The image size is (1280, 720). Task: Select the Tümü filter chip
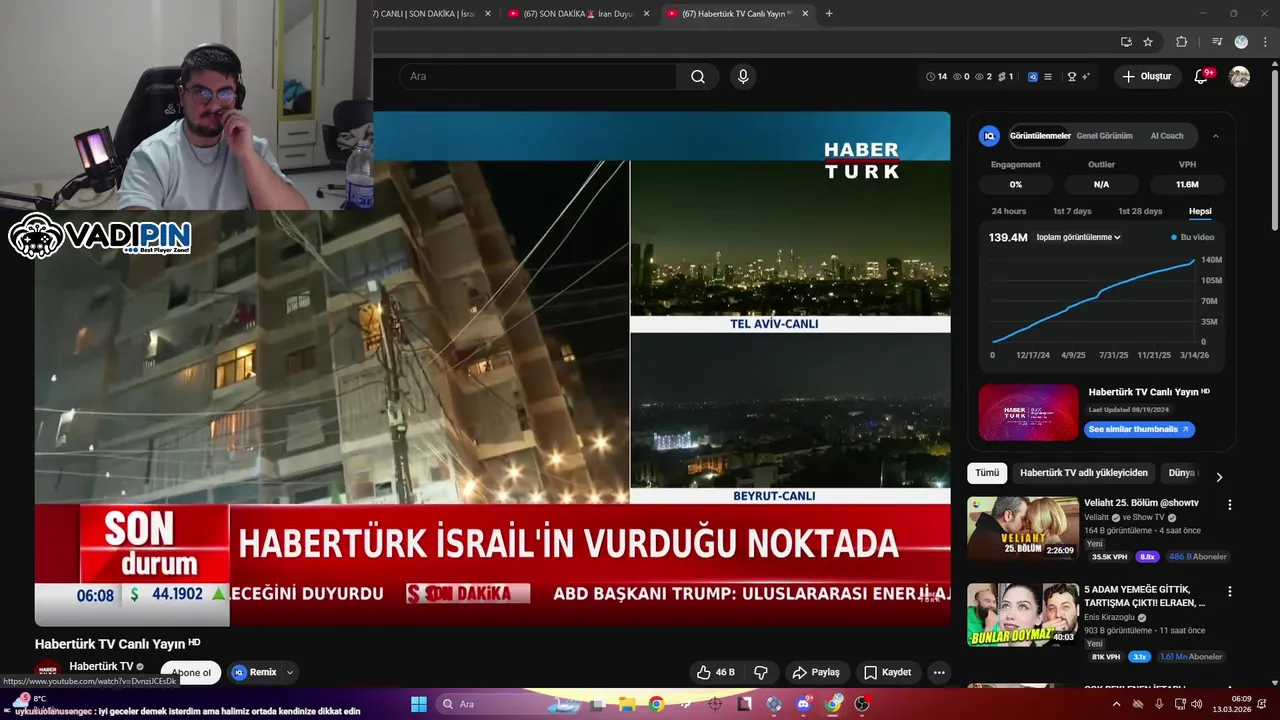tap(987, 473)
